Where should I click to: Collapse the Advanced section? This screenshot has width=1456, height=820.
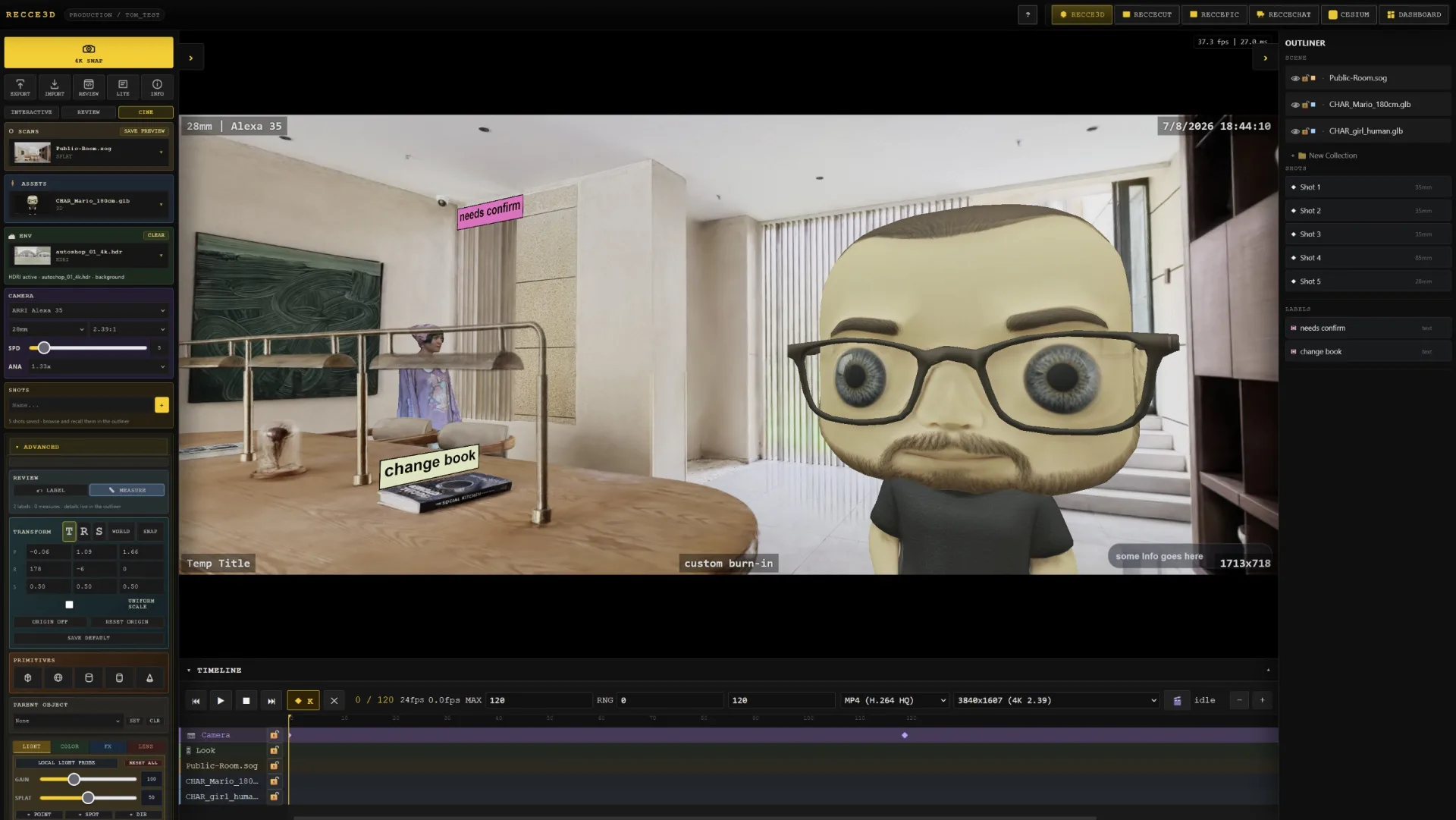click(x=88, y=447)
